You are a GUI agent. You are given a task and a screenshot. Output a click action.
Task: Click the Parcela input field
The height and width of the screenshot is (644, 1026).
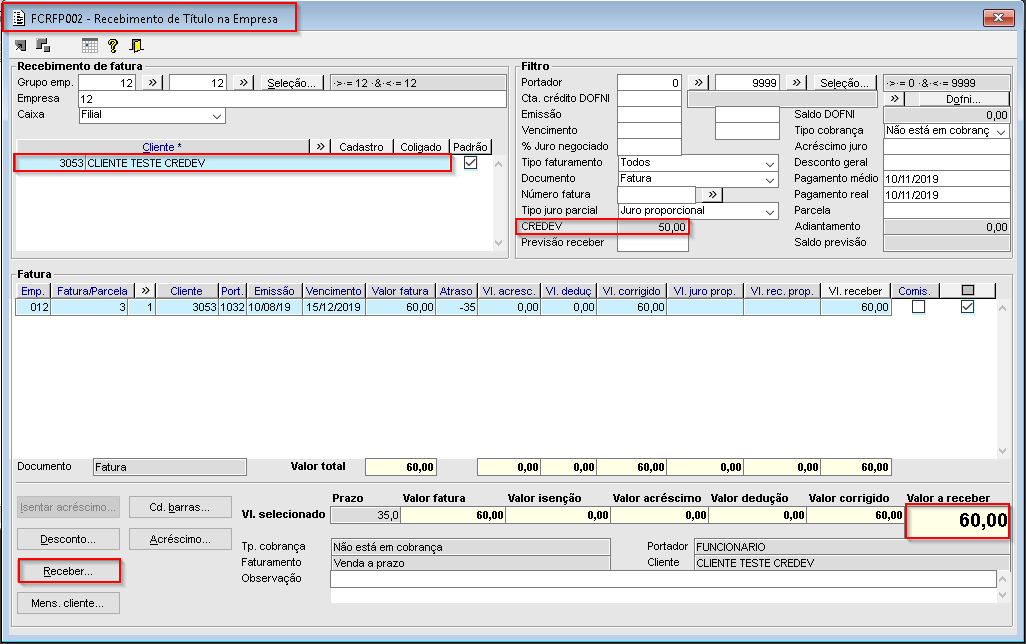pos(946,211)
